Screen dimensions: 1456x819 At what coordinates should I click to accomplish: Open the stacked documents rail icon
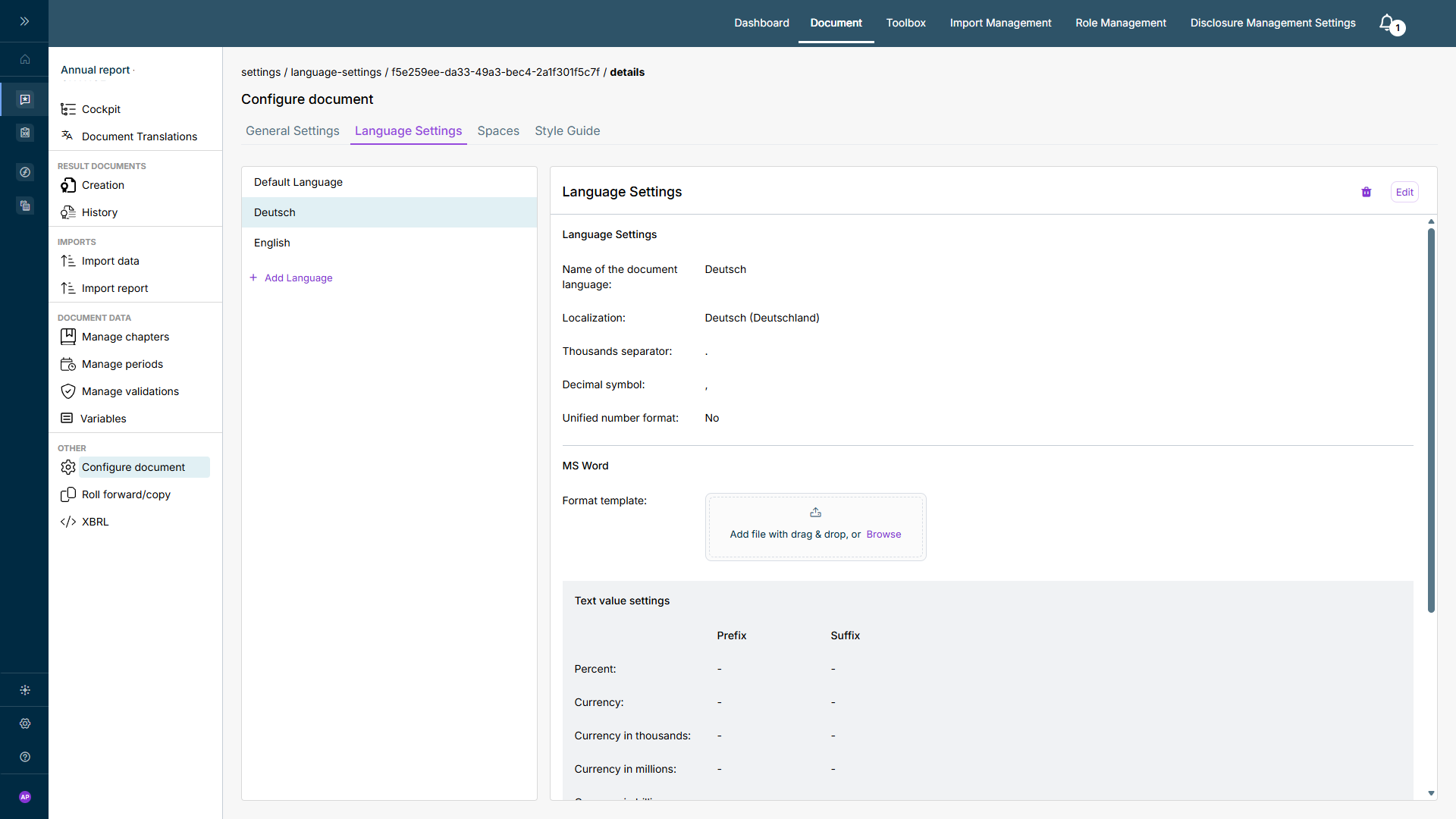(x=25, y=206)
